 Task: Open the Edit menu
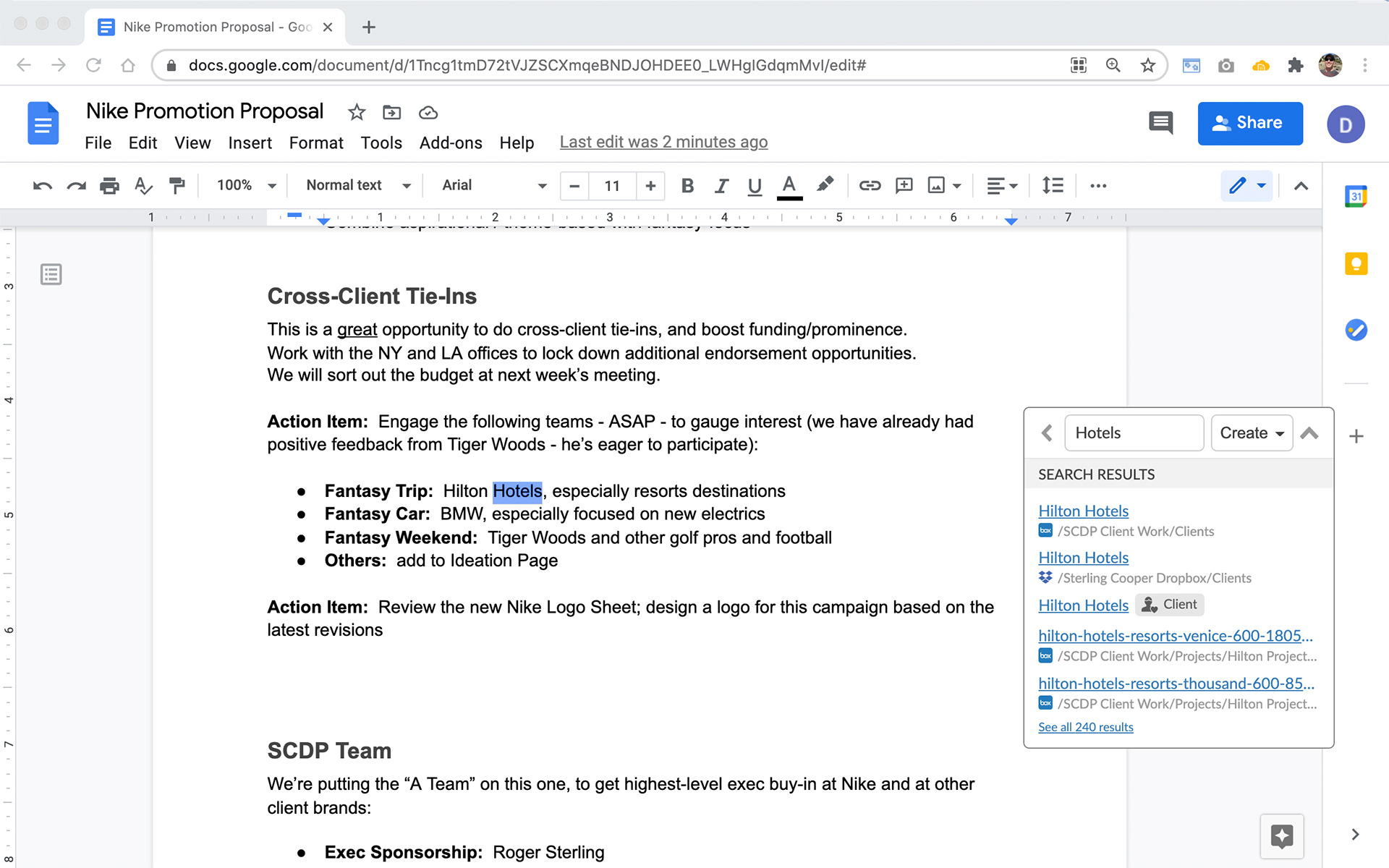[143, 142]
